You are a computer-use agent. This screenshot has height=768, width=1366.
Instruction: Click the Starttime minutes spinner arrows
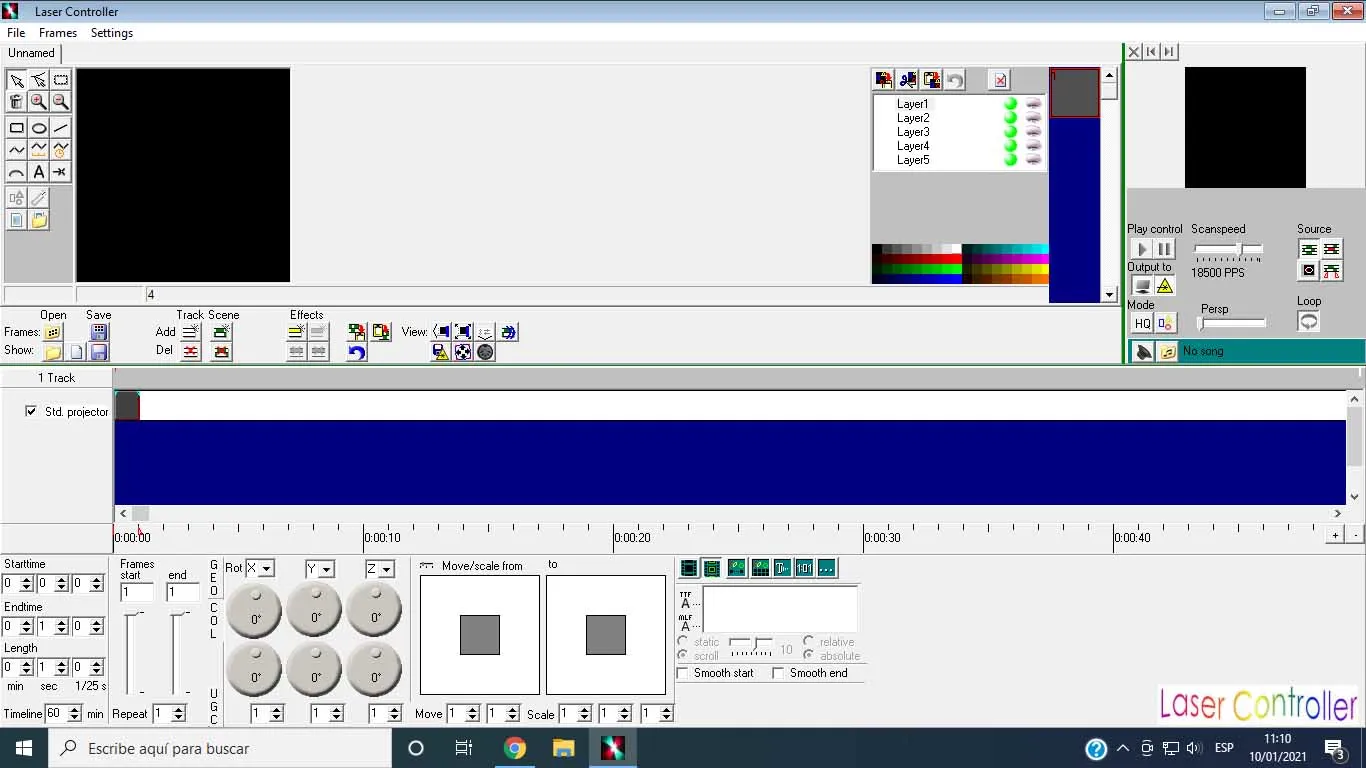pos(26,583)
